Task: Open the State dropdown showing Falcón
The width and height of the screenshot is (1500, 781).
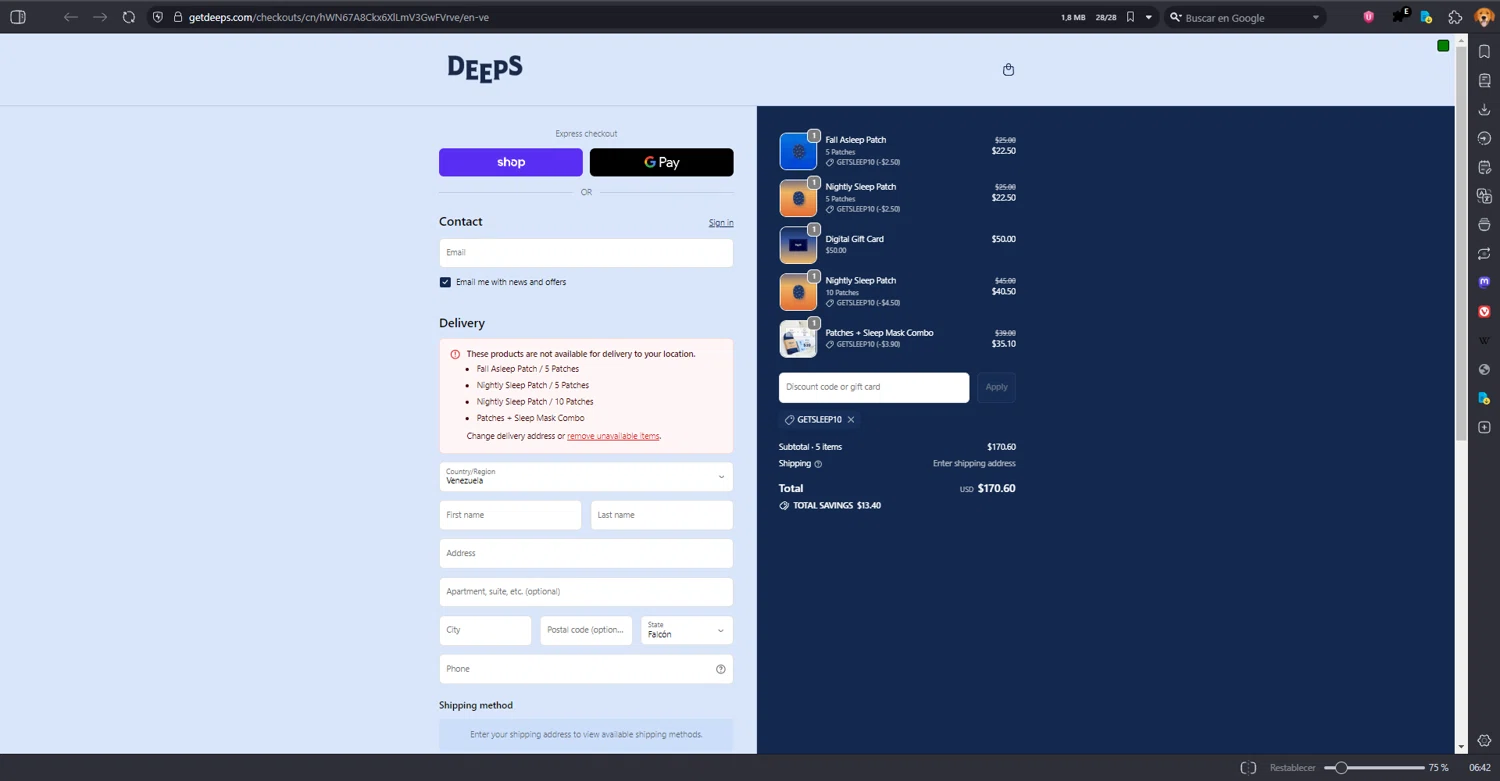Action: tap(687, 630)
